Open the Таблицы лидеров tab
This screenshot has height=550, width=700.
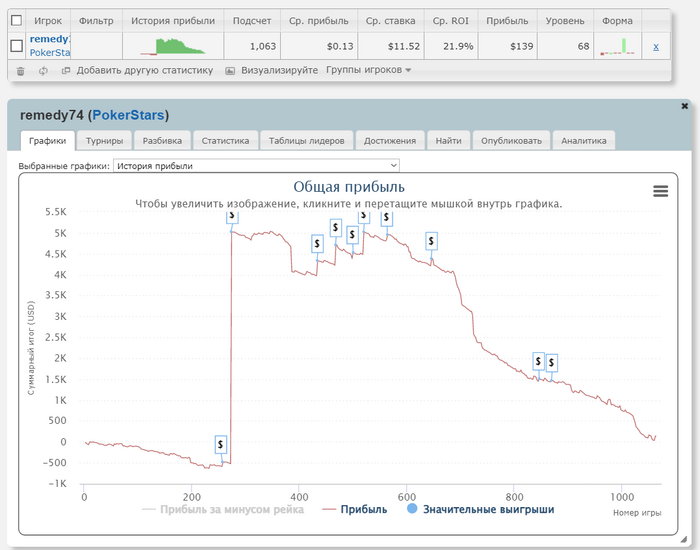(x=307, y=141)
